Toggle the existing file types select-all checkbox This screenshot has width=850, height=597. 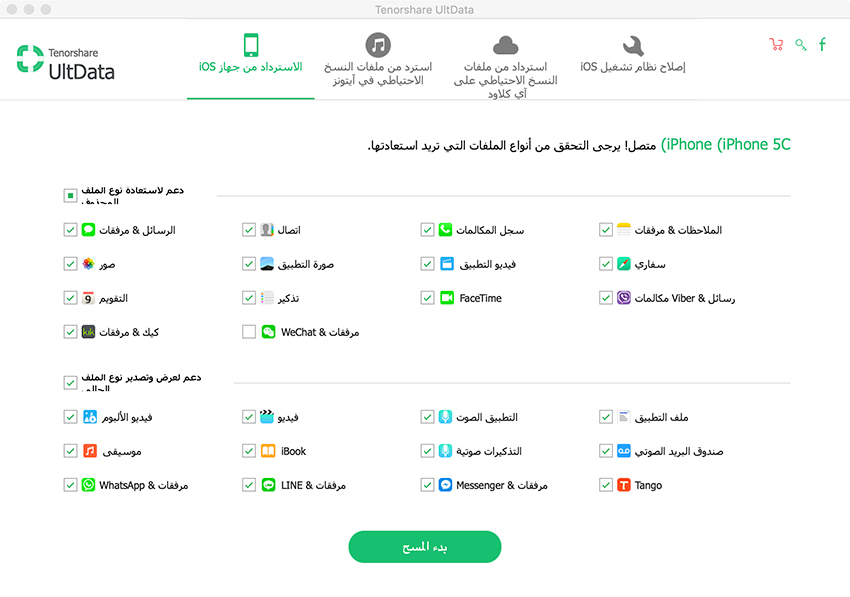tap(70, 383)
